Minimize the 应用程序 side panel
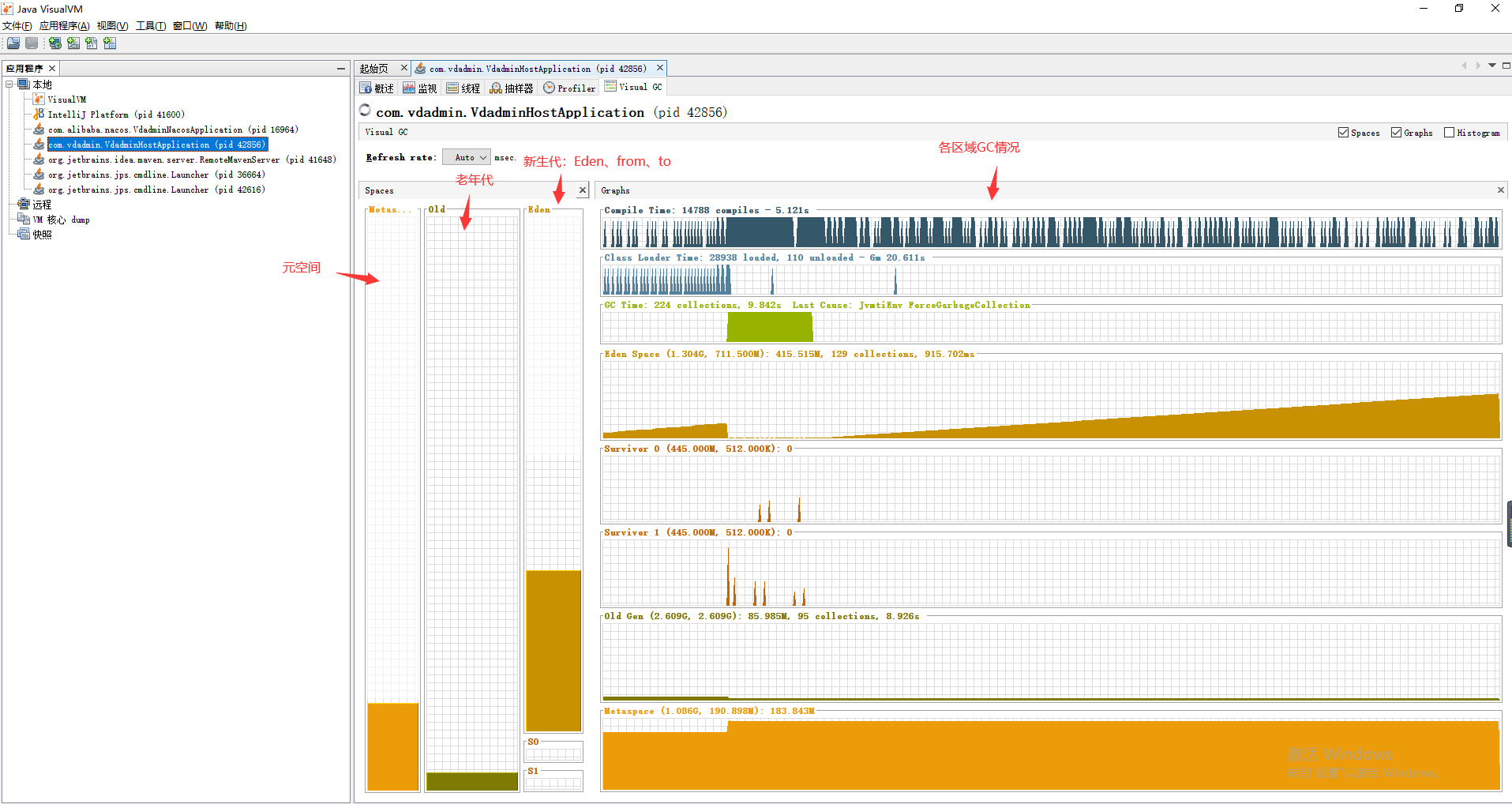This screenshot has height=804, width=1512. click(x=341, y=69)
